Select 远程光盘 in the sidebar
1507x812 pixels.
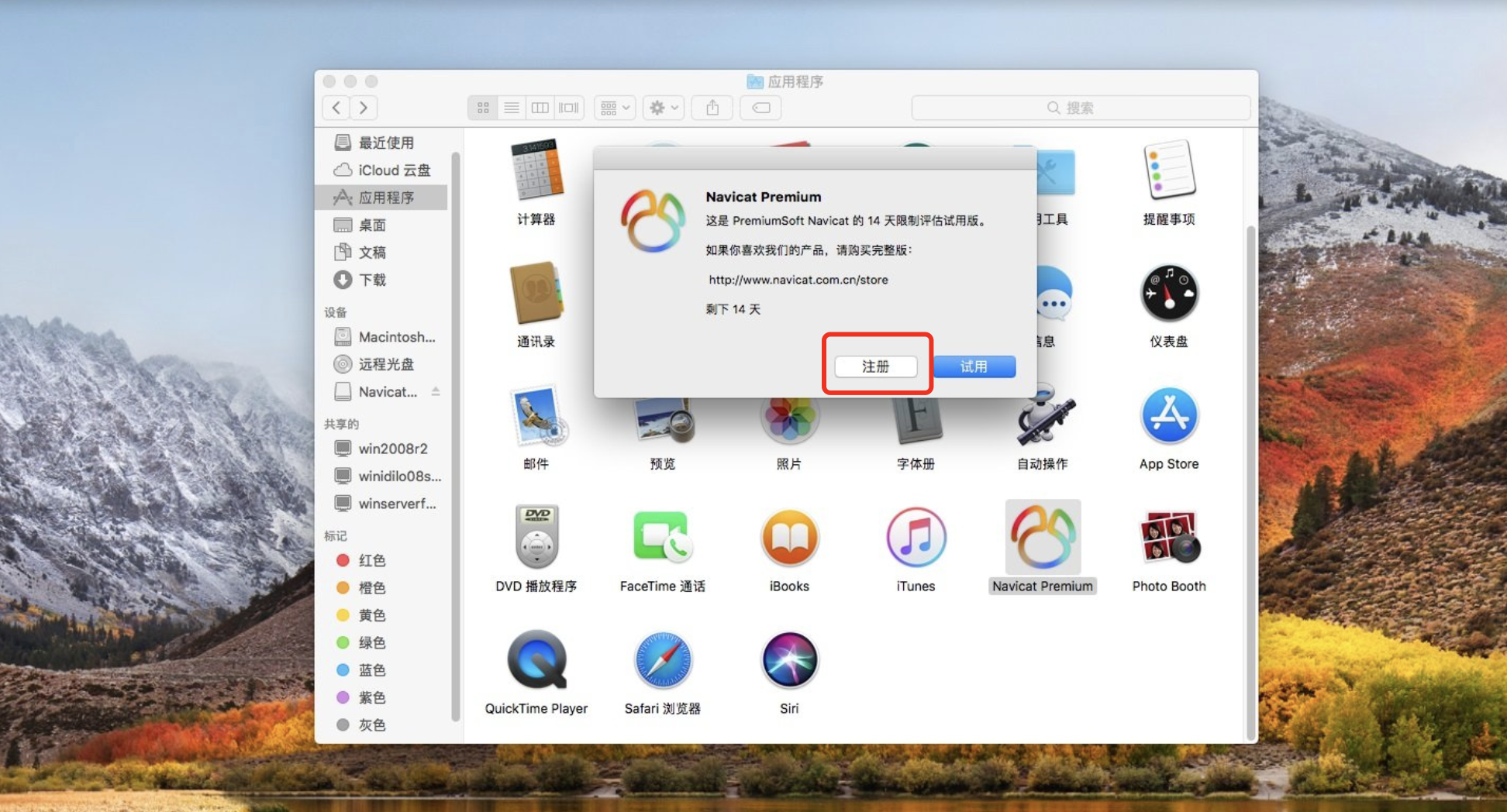click(381, 364)
